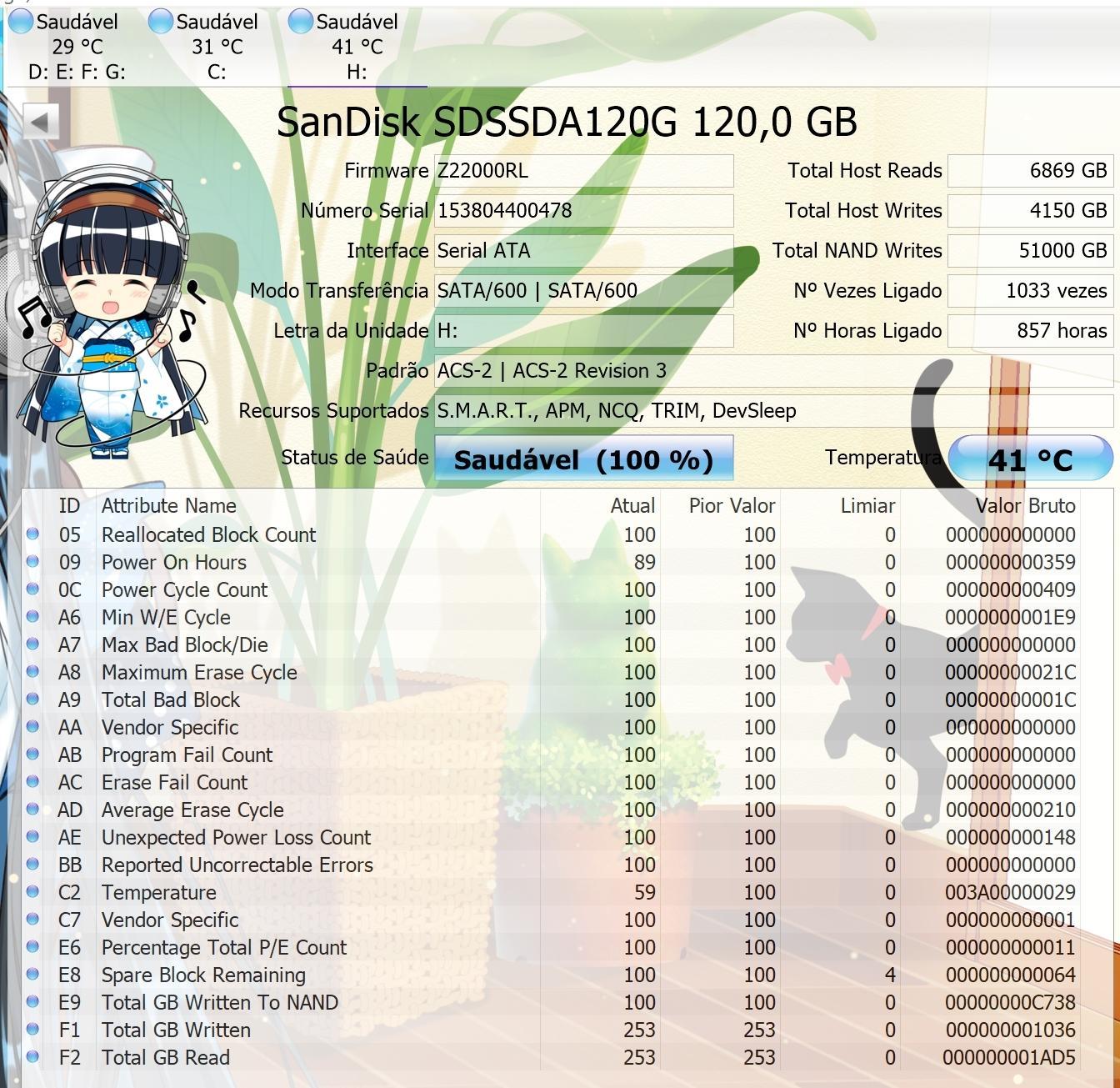Click the Padrão field ACS-2 Revision 3
1120x1088 pixels.
coord(773,371)
